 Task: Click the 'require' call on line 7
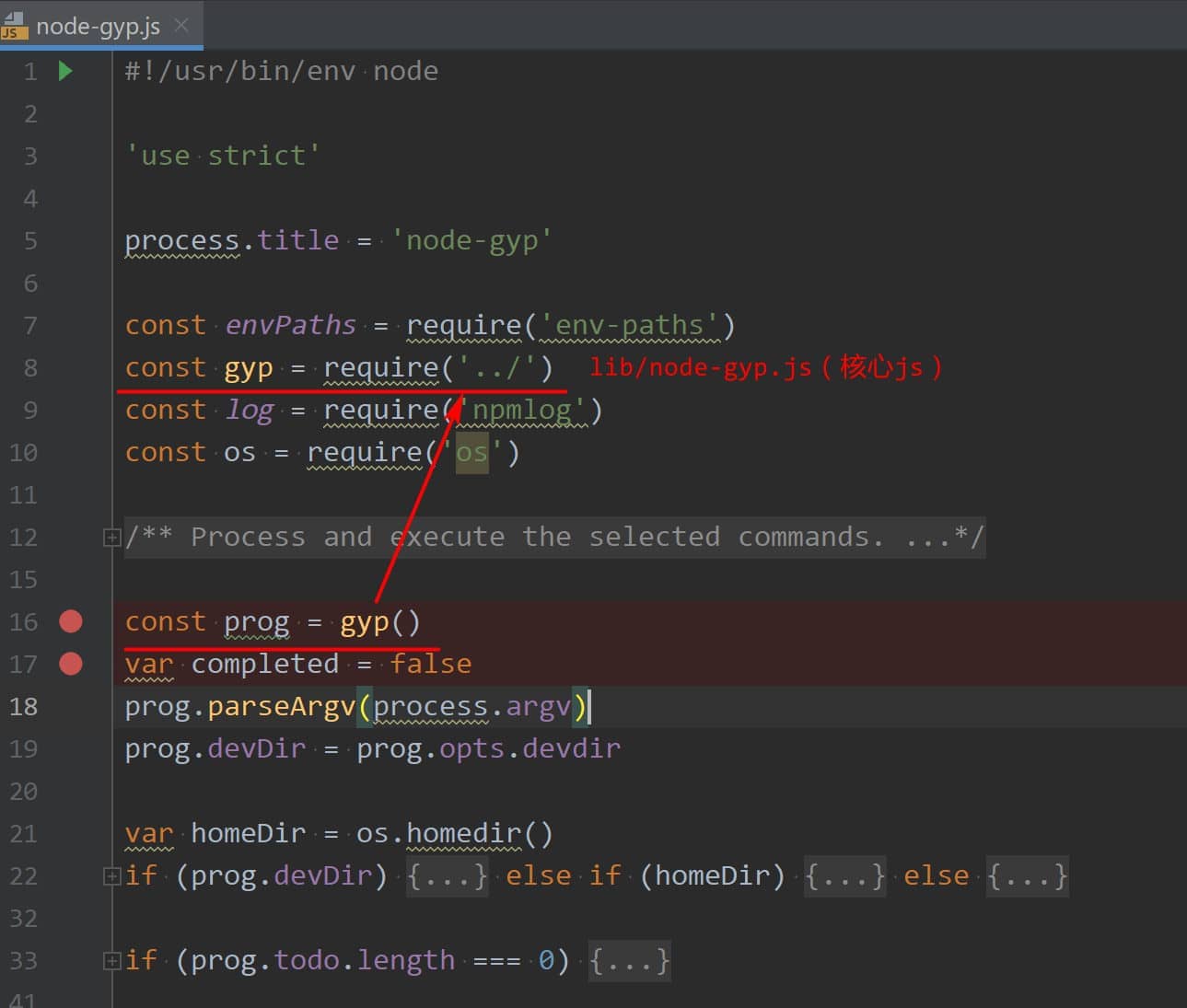click(464, 325)
